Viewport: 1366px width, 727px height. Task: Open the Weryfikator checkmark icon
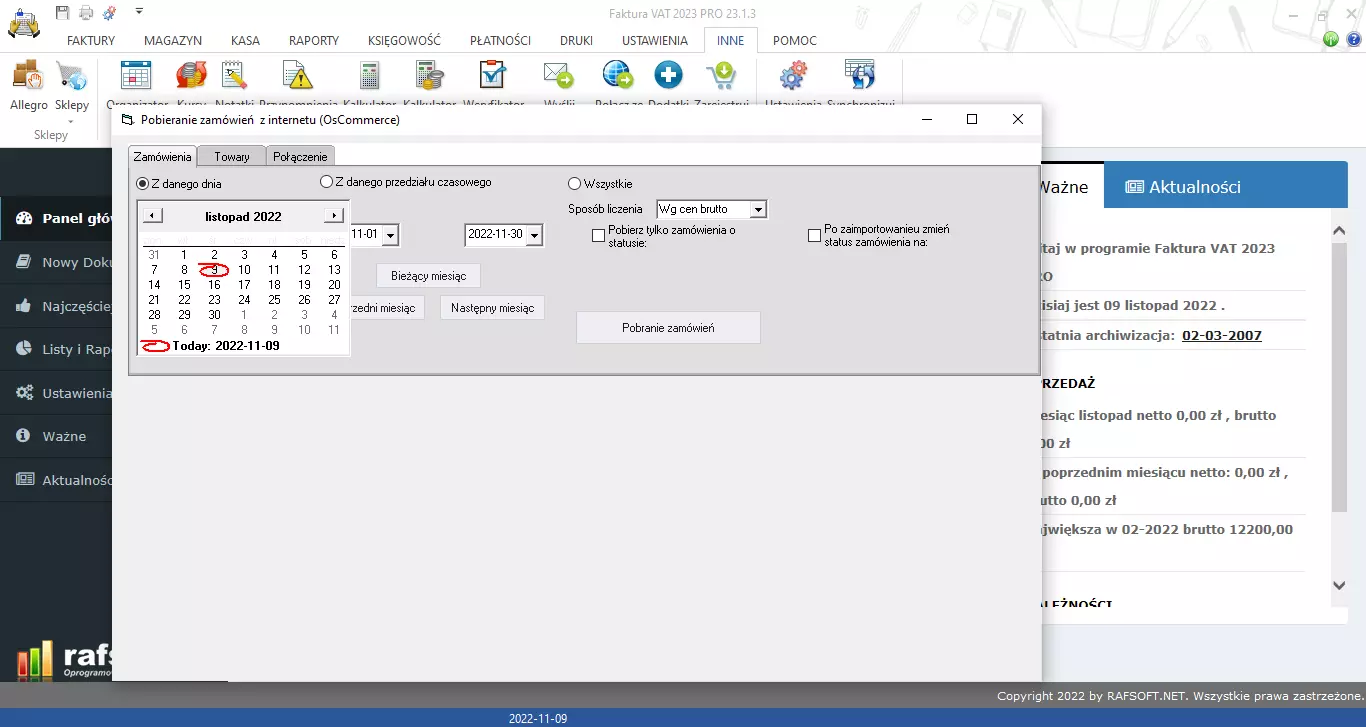[492, 76]
